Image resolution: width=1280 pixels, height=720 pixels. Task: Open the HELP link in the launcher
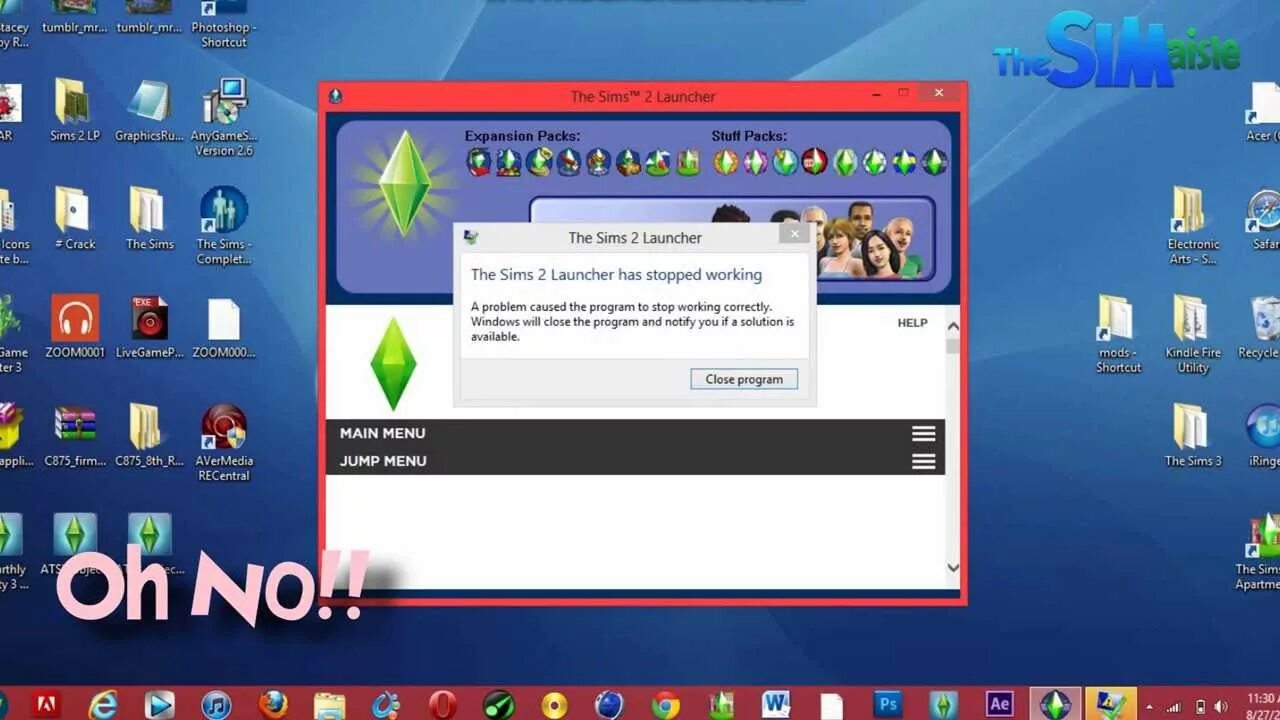(x=912, y=323)
